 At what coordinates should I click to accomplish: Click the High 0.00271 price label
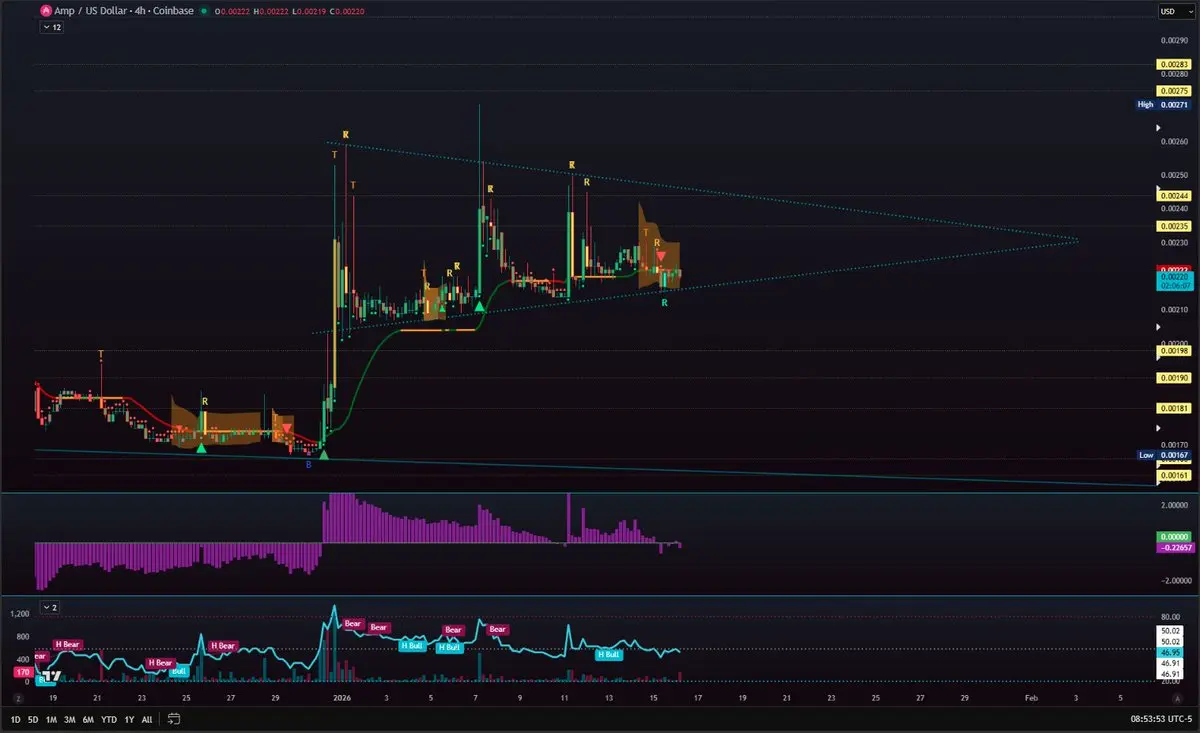[x=1163, y=104]
